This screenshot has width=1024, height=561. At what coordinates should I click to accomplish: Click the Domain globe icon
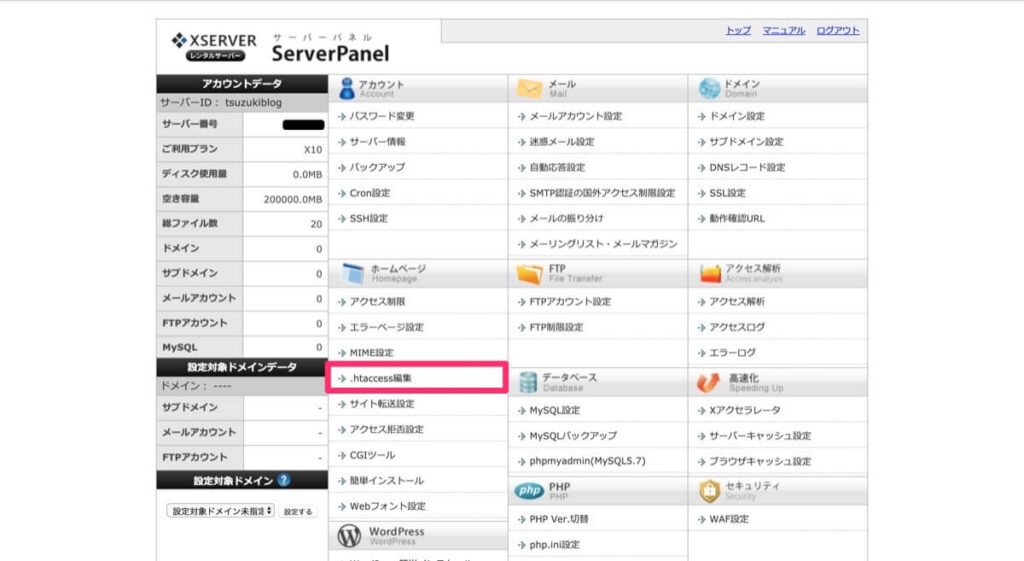point(709,88)
